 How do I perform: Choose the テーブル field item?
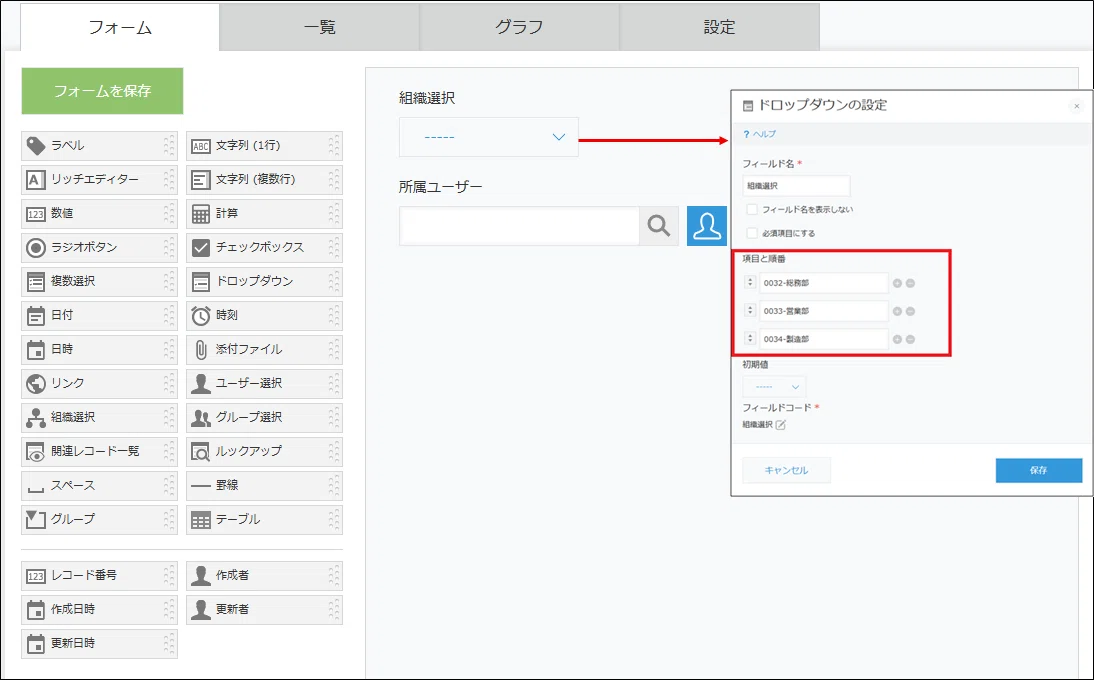[264, 520]
